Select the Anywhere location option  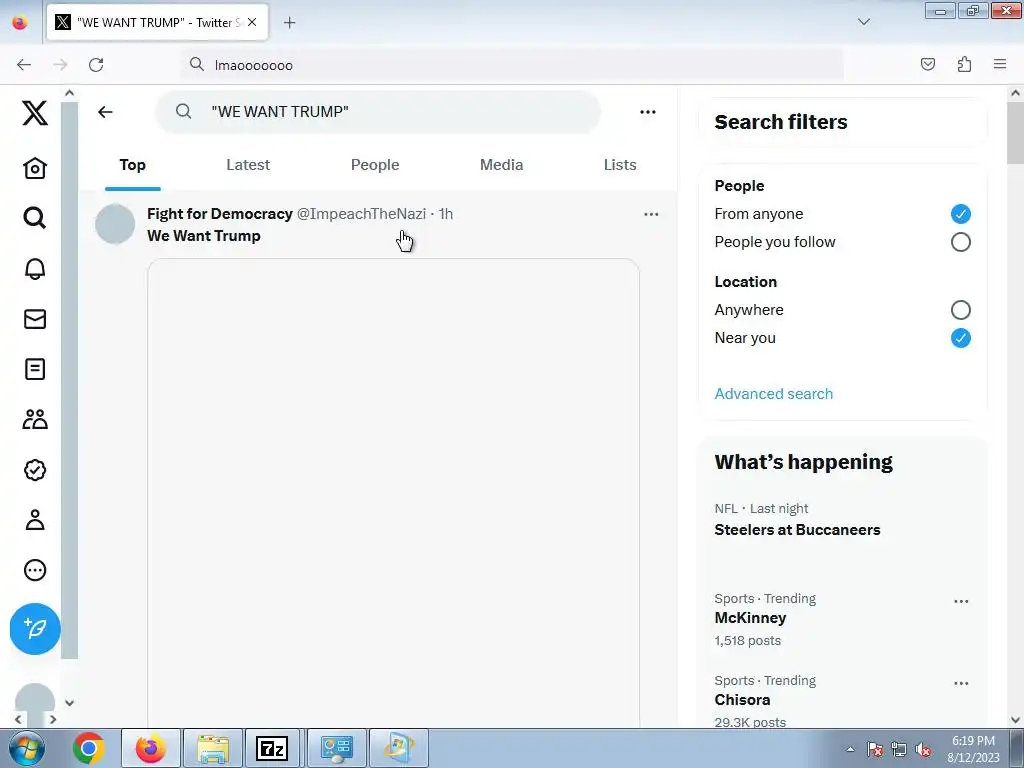(960, 310)
